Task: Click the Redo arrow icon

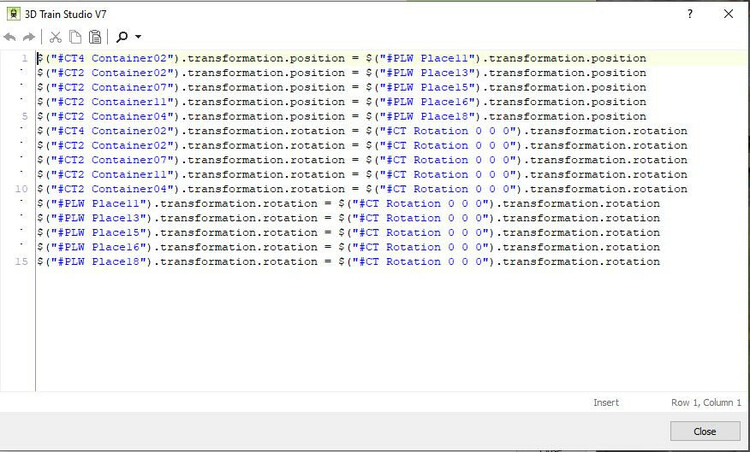Action: (29, 37)
